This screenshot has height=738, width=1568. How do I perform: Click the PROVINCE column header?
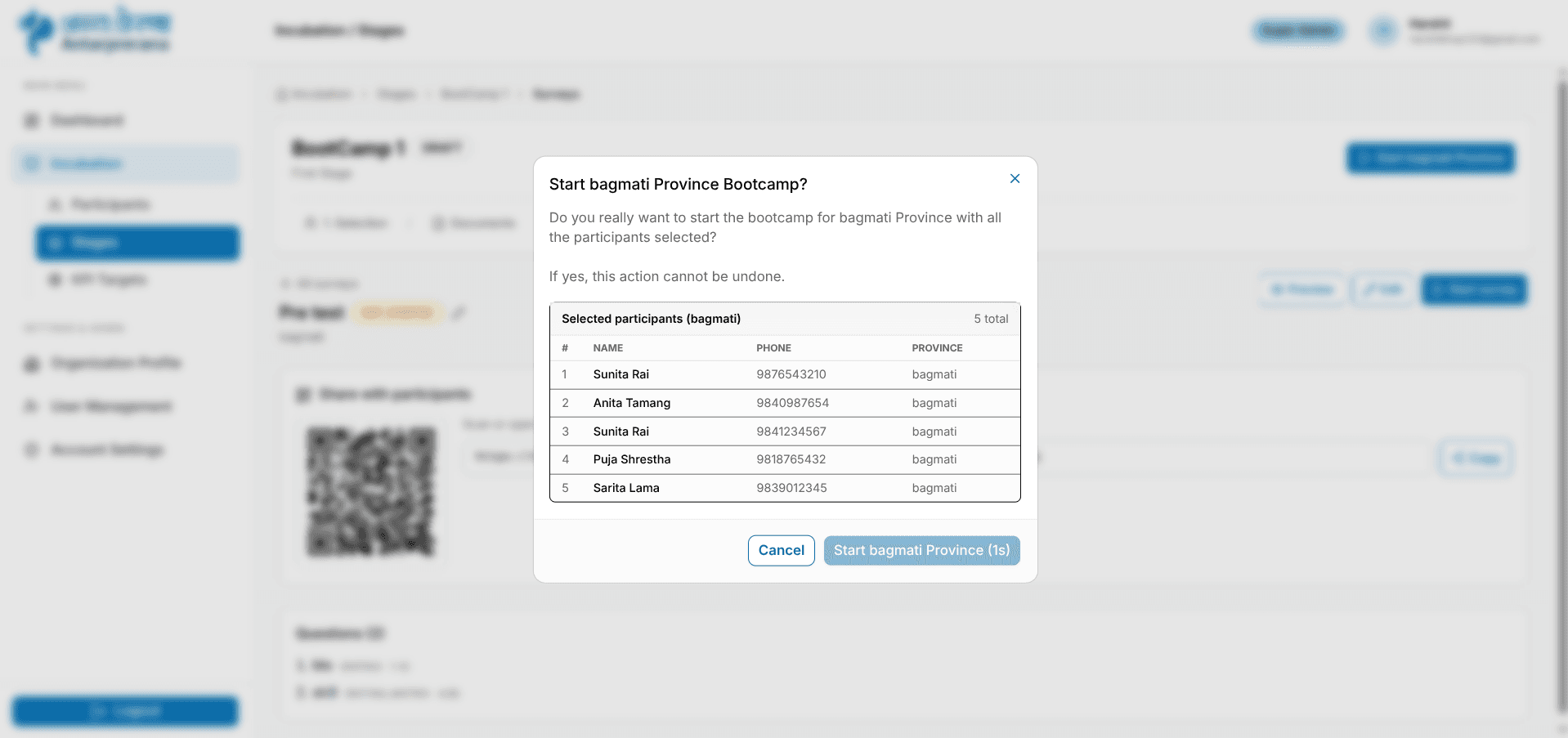tap(937, 348)
